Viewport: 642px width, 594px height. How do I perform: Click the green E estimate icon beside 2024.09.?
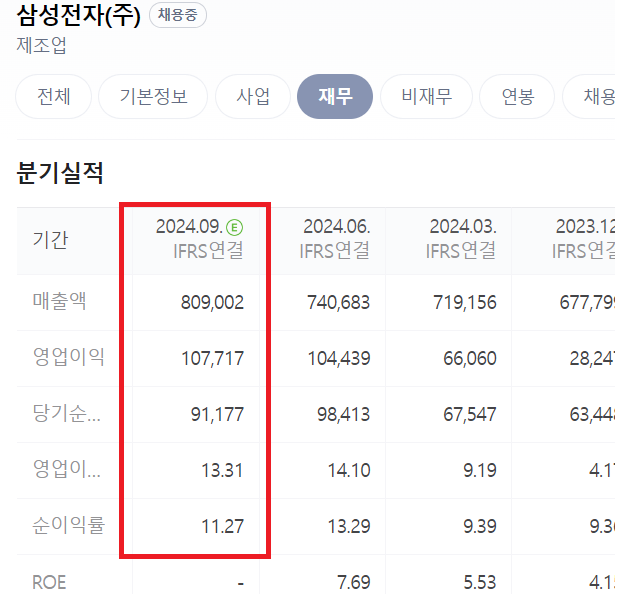(x=235, y=227)
